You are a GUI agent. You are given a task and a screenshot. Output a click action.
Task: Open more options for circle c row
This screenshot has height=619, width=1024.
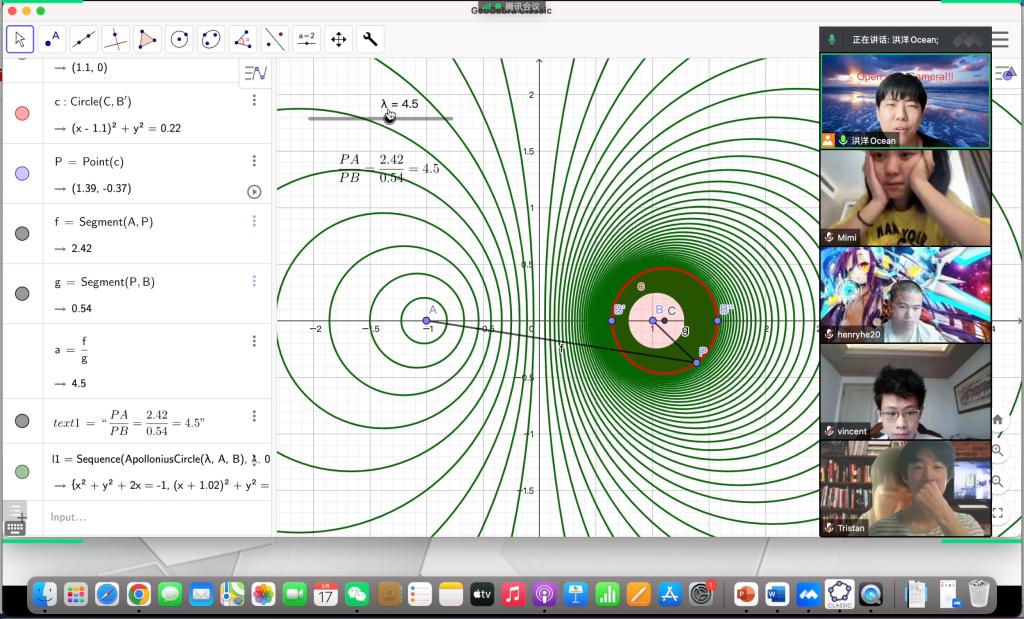coord(254,100)
